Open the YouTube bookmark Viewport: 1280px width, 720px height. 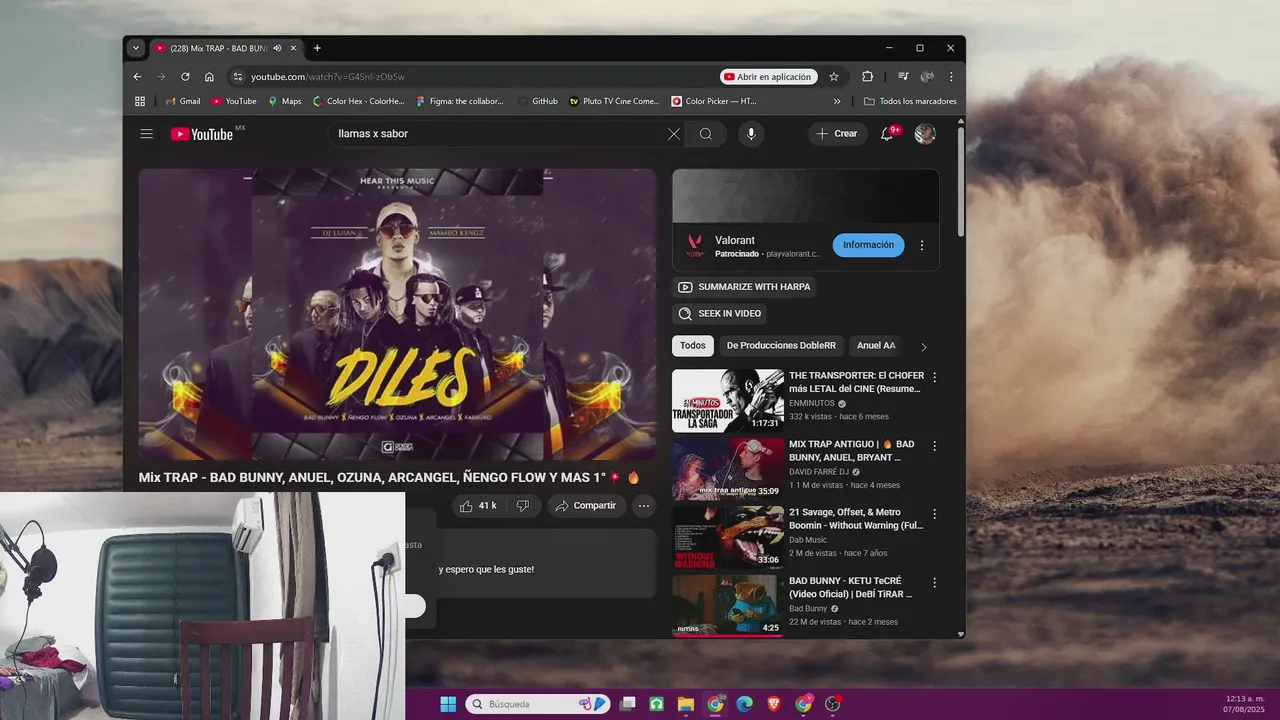pos(234,101)
